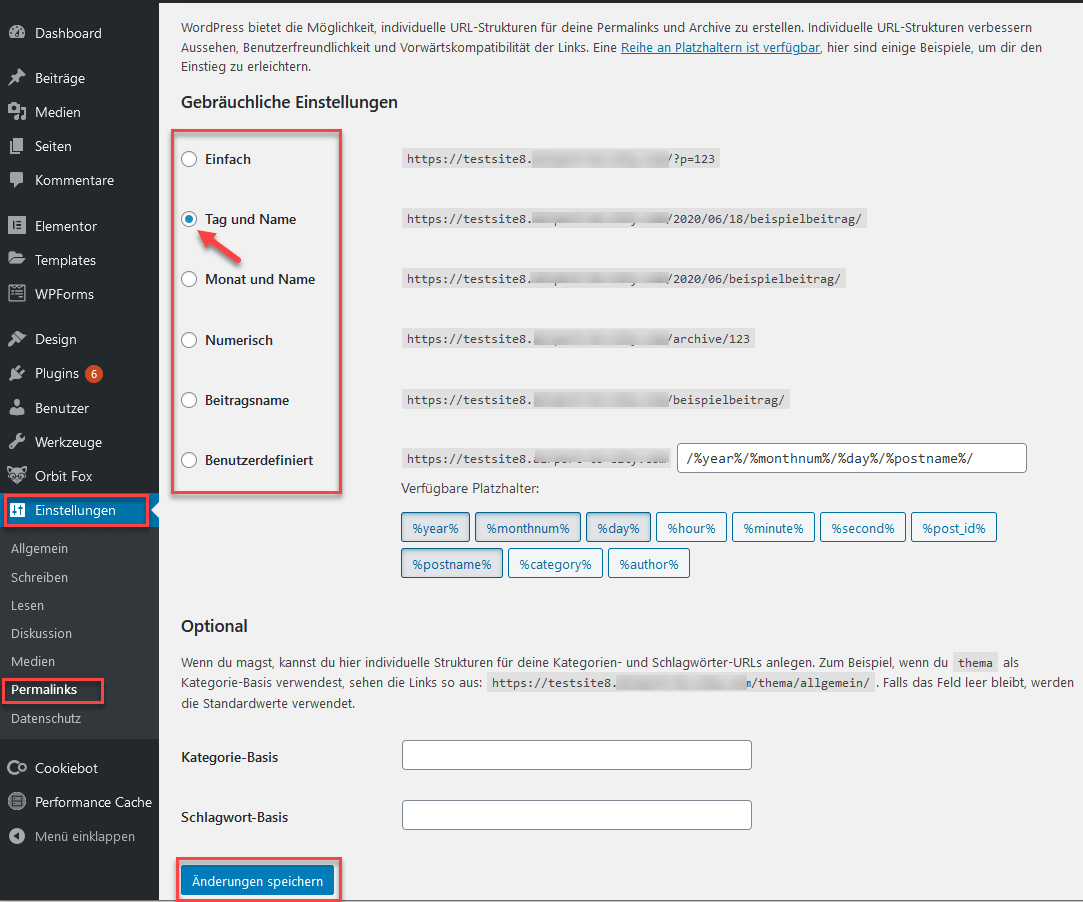
Task: Click the Schlagwort-Basis input field
Action: pos(577,815)
